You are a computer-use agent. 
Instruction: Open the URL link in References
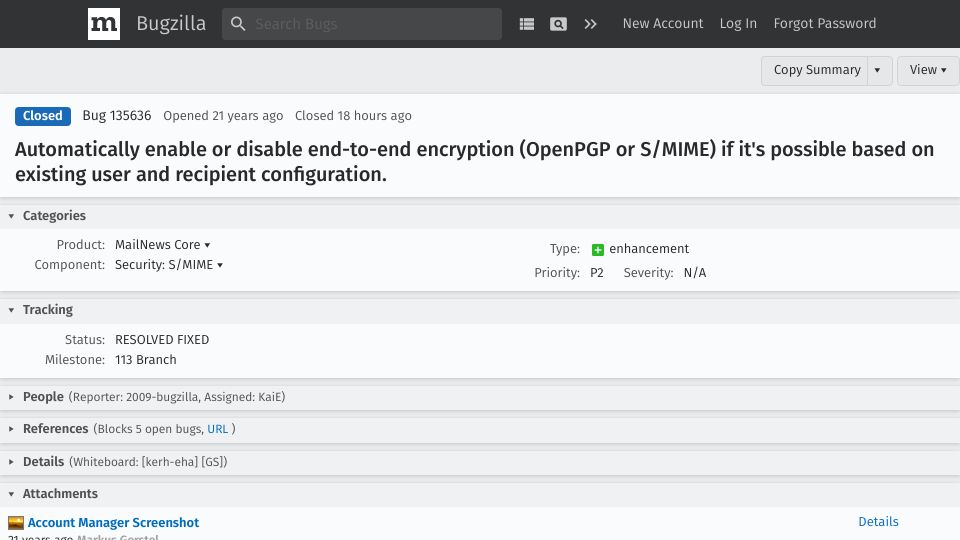click(x=217, y=429)
